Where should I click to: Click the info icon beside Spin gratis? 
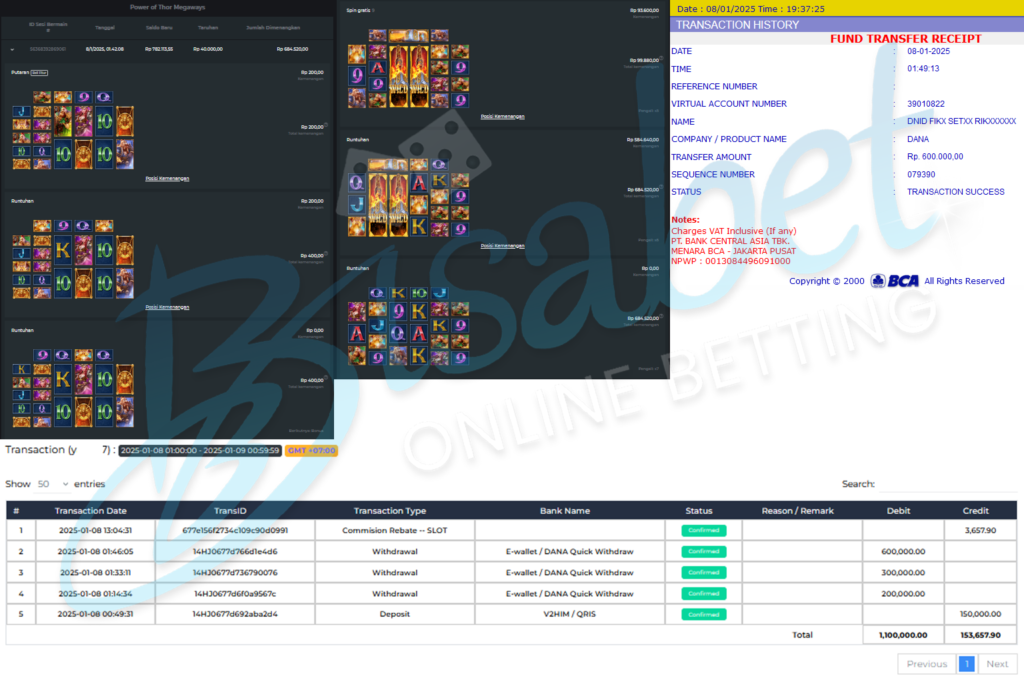374,10
